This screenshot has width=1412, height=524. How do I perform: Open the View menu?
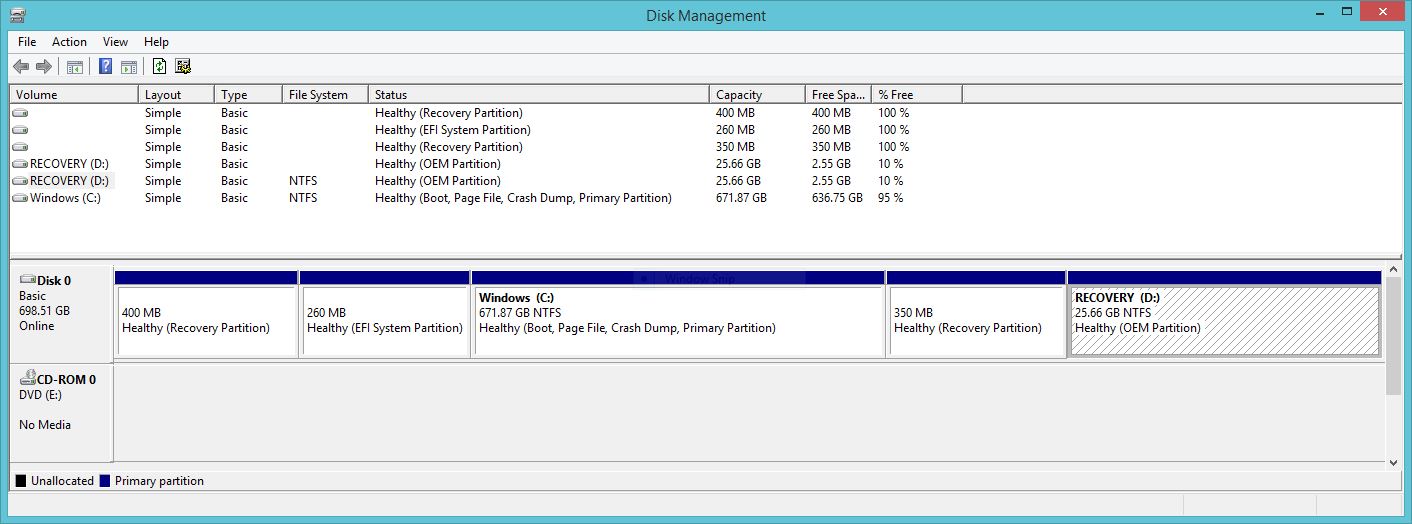115,42
